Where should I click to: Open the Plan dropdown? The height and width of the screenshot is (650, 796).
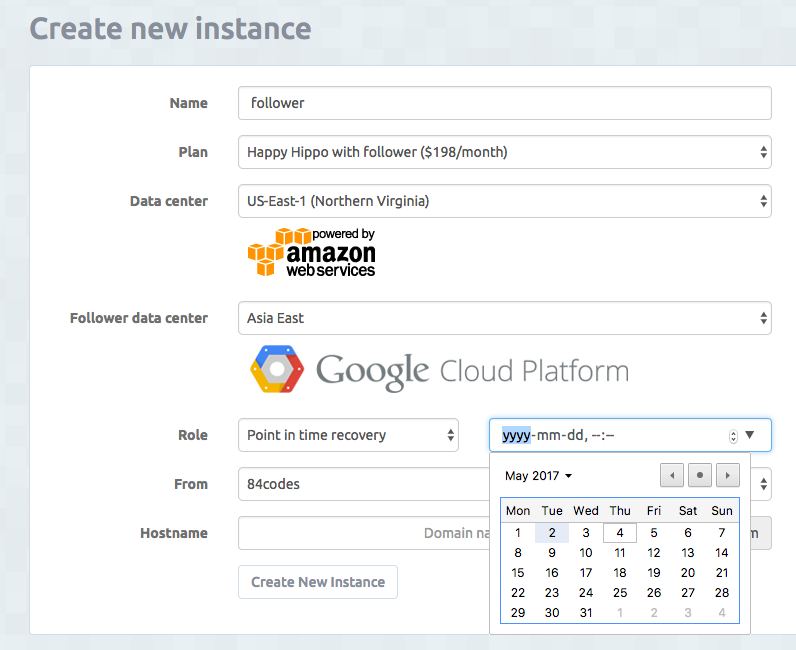(x=504, y=152)
